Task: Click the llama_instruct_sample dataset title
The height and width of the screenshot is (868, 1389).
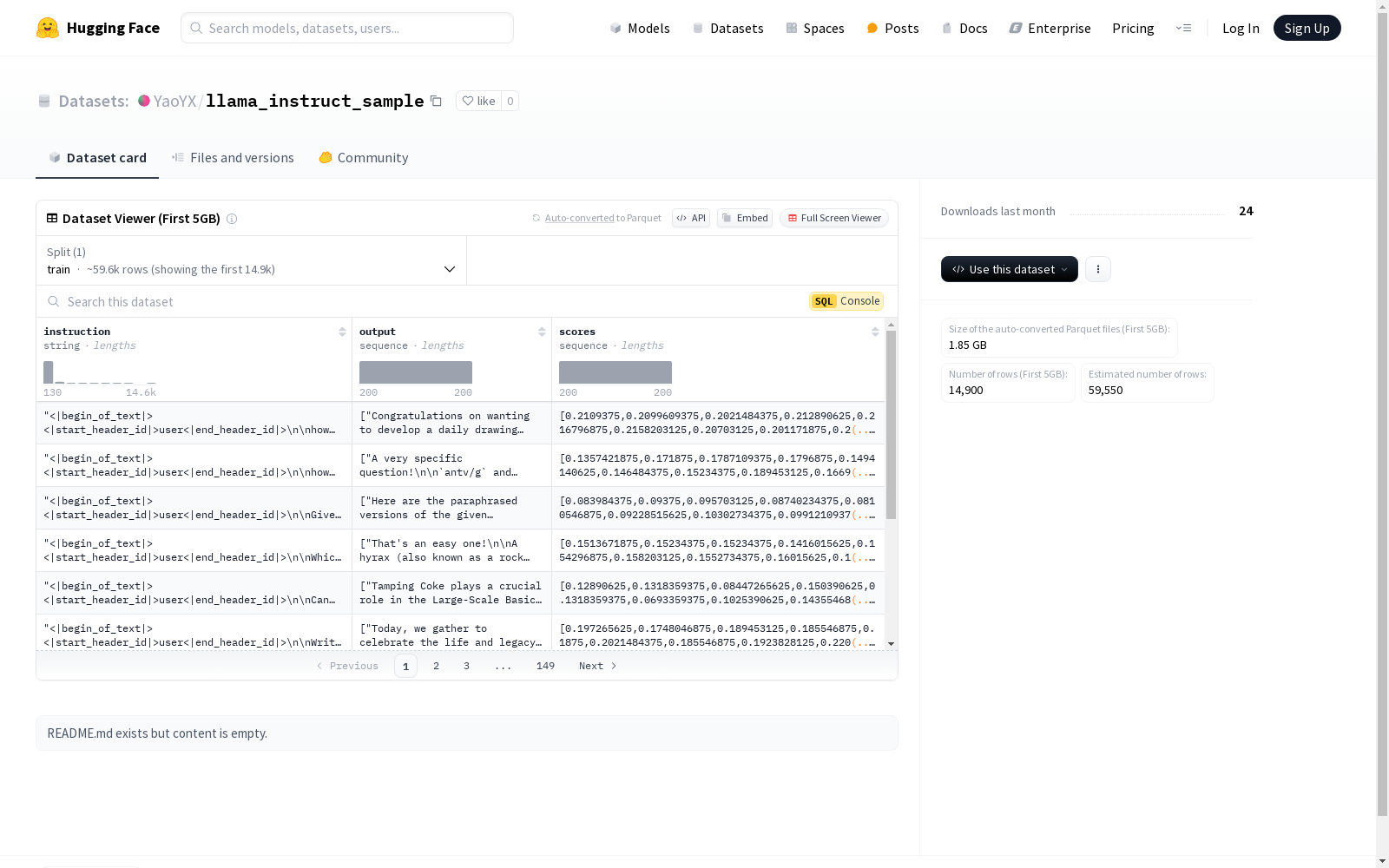Action: point(314,101)
